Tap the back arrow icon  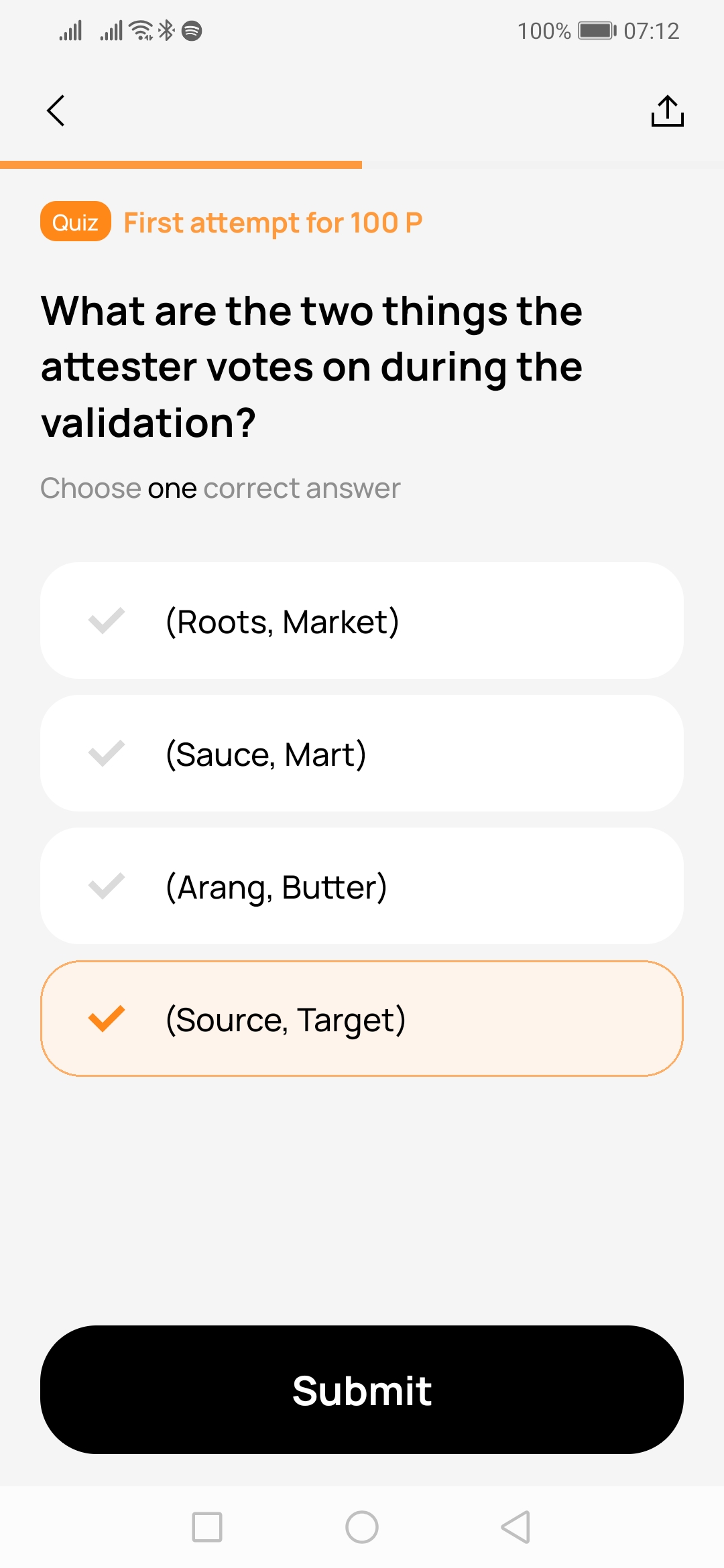point(56,111)
